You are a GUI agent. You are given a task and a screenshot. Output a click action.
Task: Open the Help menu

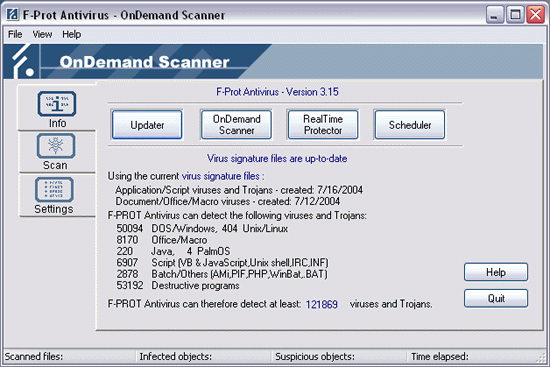[x=72, y=34]
